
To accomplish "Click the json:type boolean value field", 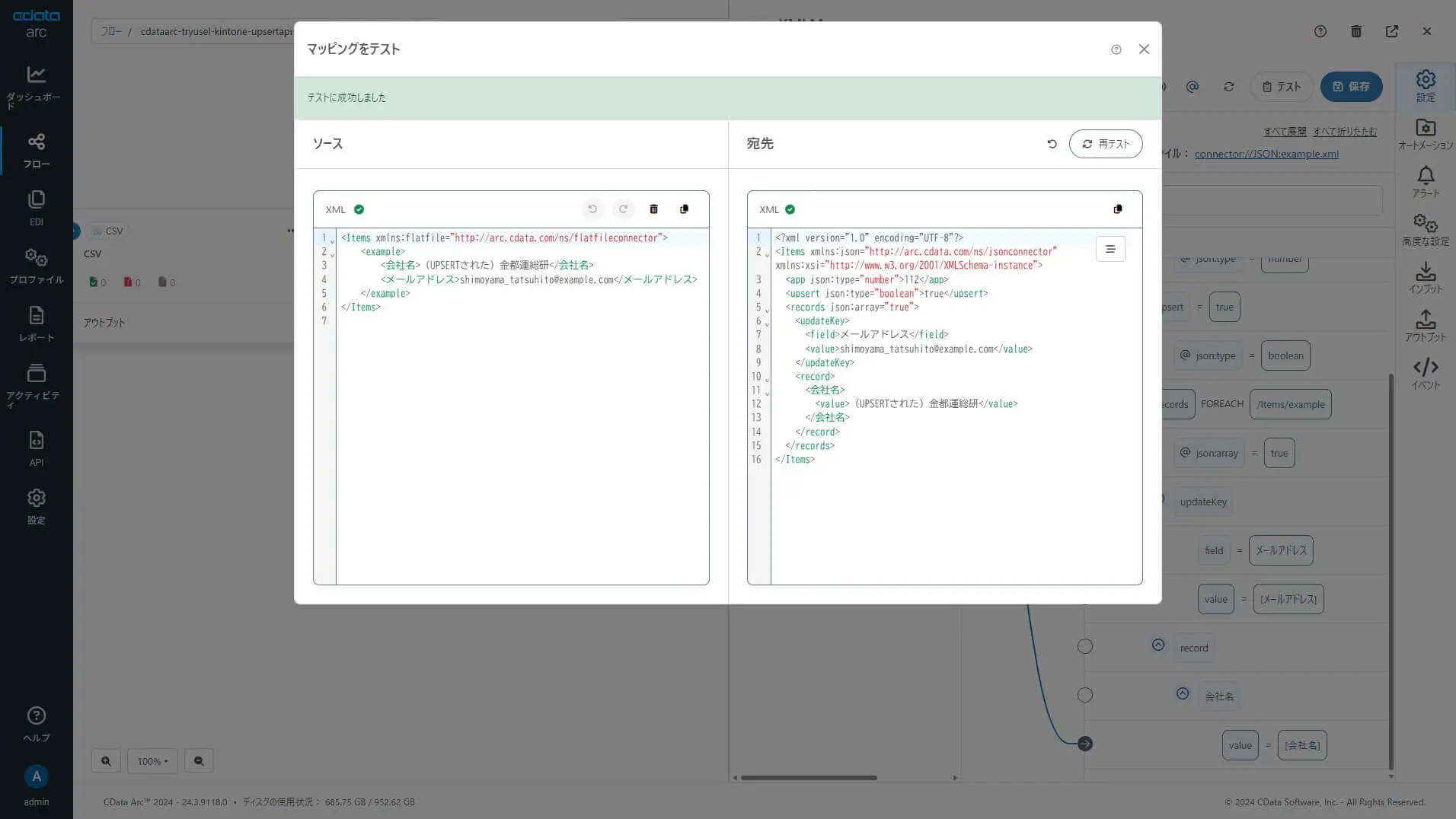I will pyautogui.click(x=1285, y=356).
